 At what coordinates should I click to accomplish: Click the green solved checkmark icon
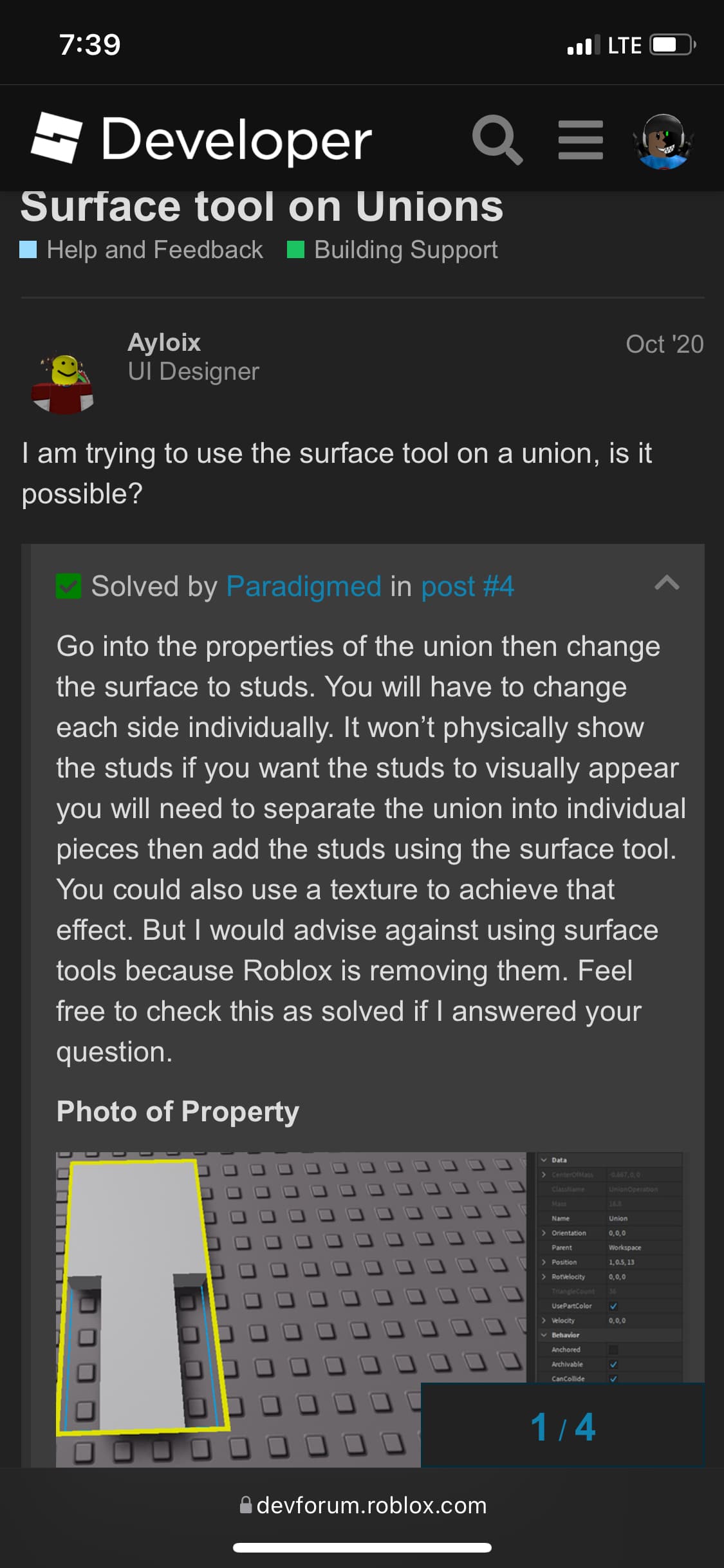[x=69, y=586]
